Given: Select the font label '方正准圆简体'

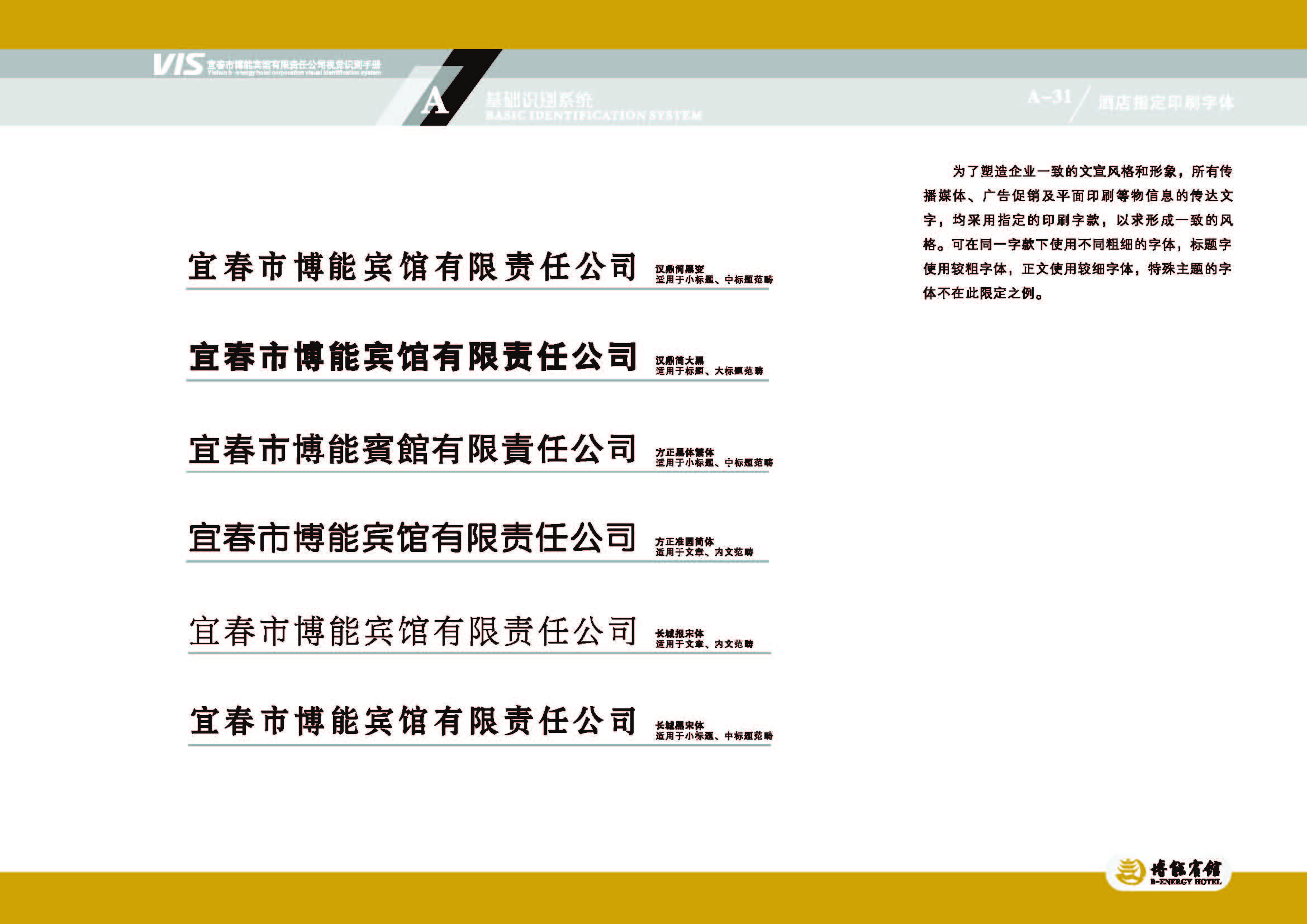Looking at the screenshot, I should (x=685, y=542).
